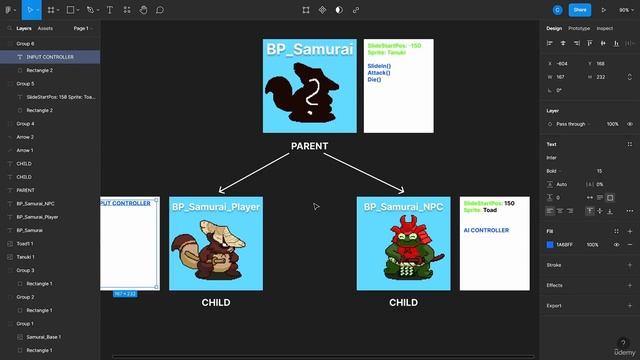Click the Share button
Image resolution: width=640 pixels, height=360 pixels.
(x=580, y=10)
